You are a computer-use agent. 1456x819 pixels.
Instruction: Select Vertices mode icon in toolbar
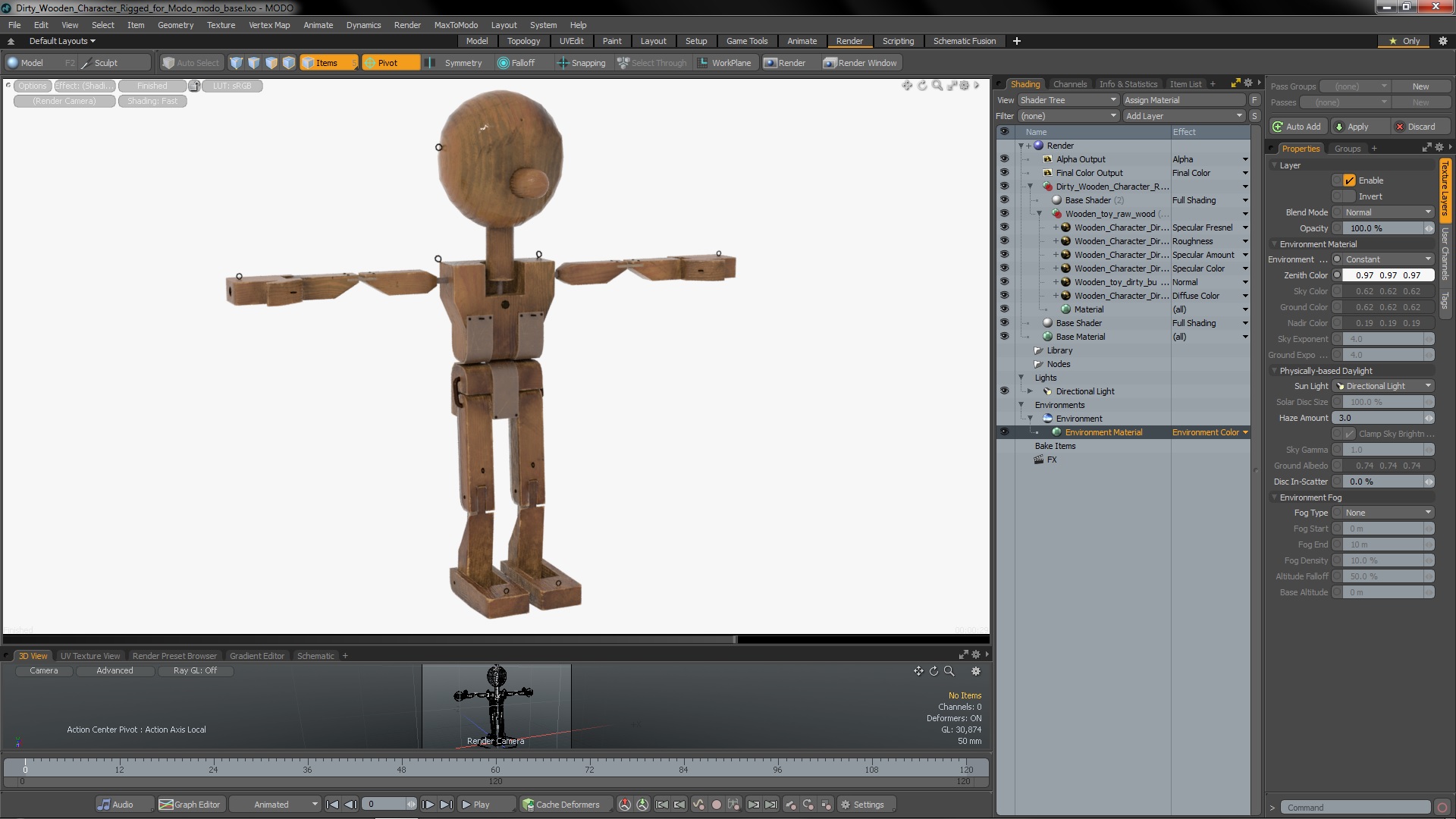click(x=237, y=63)
